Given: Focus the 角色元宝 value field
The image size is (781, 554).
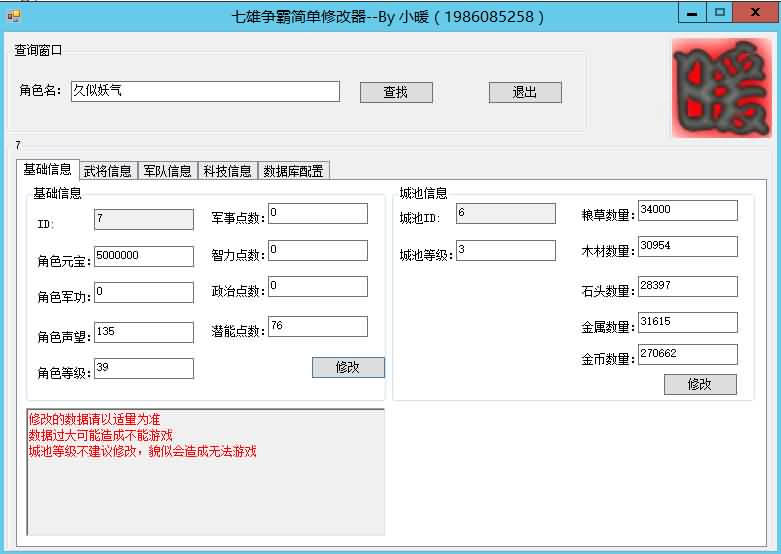Looking at the screenshot, I should [x=144, y=256].
